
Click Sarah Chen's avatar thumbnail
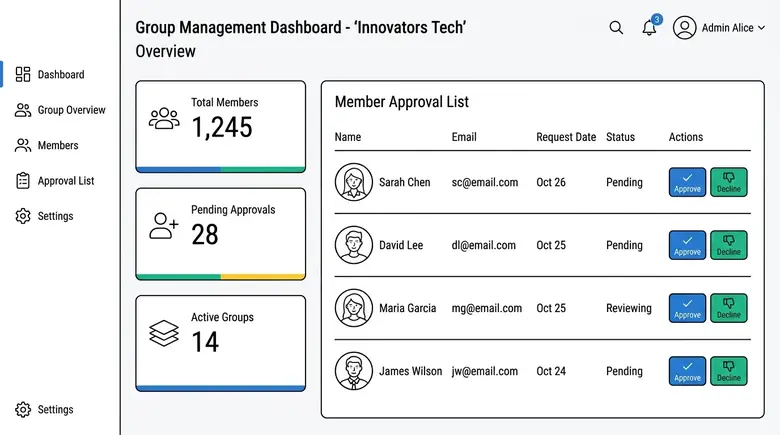pyautogui.click(x=354, y=182)
